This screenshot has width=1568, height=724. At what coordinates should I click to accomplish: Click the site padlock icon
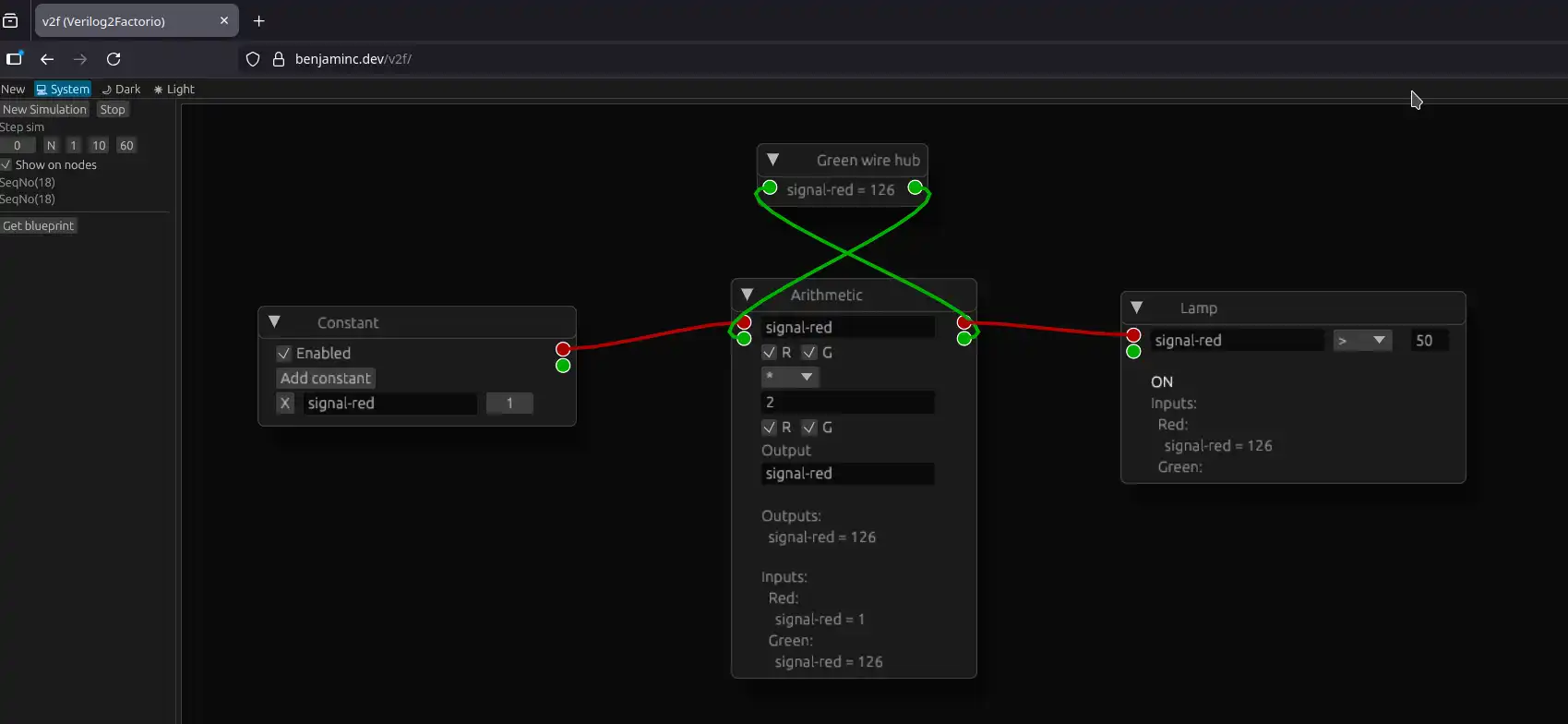coord(278,59)
